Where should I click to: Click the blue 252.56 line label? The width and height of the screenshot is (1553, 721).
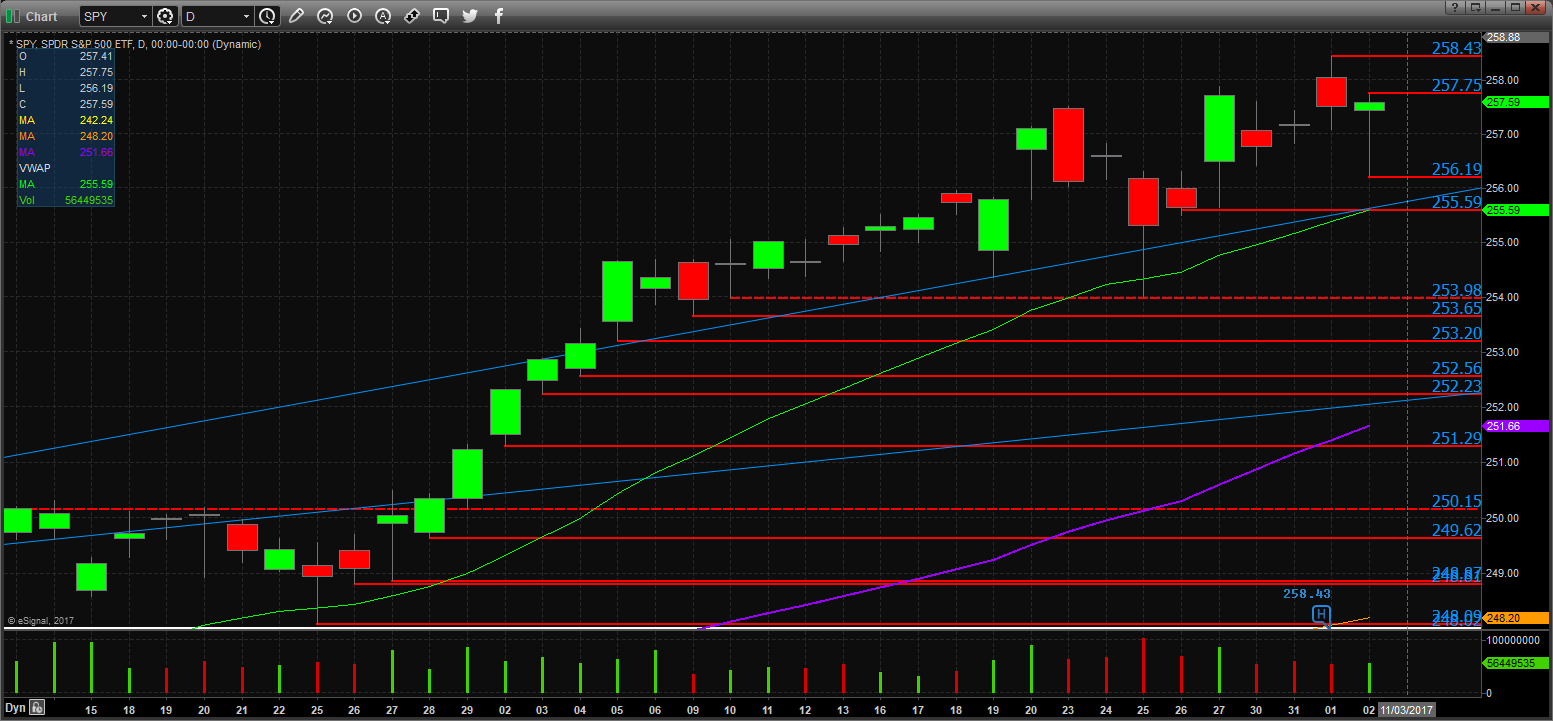coord(1457,368)
